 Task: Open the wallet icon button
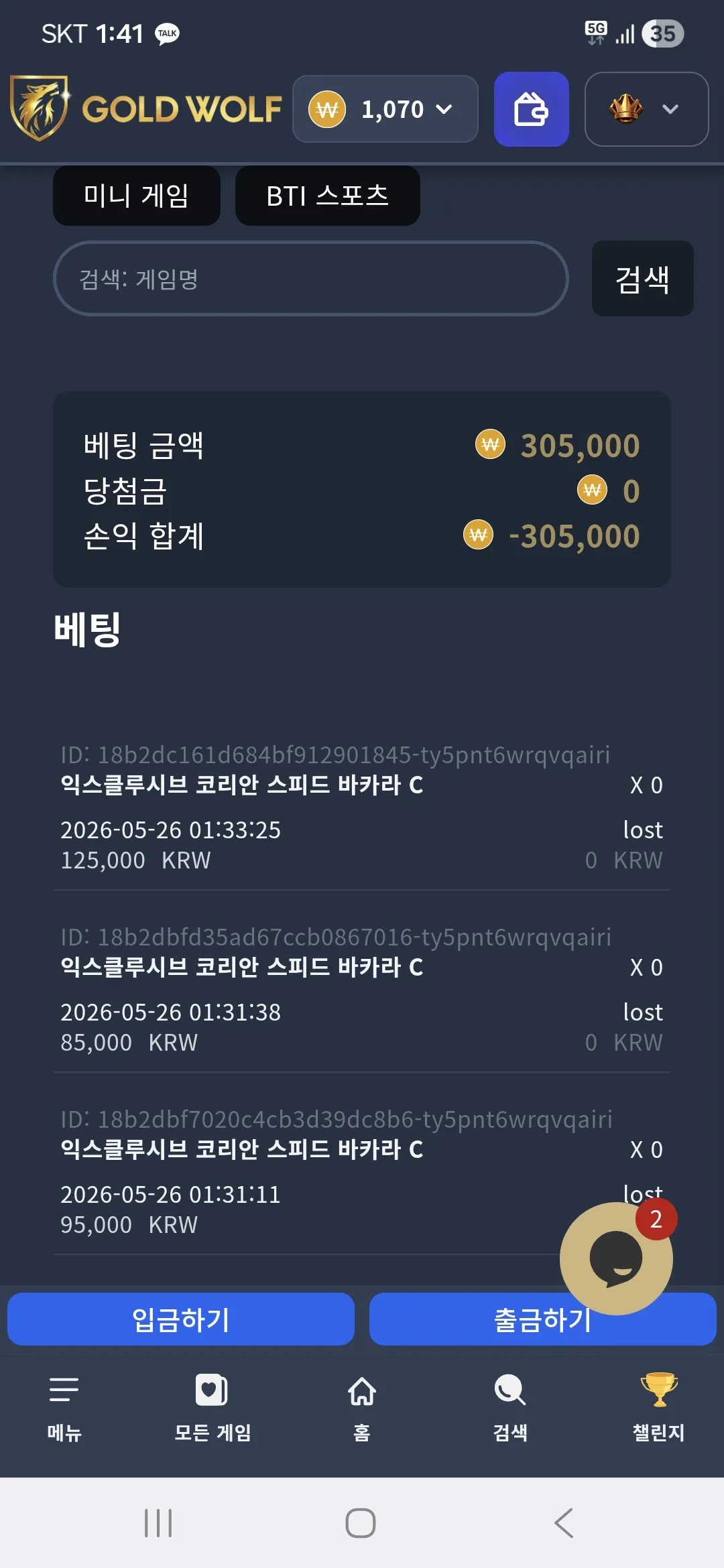coord(531,109)
